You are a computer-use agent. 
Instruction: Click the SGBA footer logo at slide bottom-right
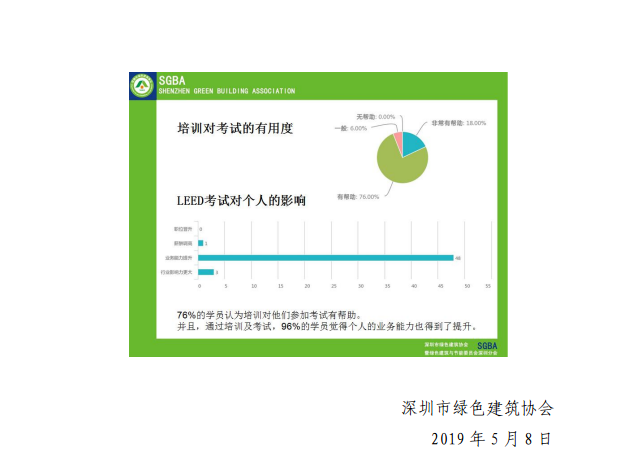[x=487, y=345]
